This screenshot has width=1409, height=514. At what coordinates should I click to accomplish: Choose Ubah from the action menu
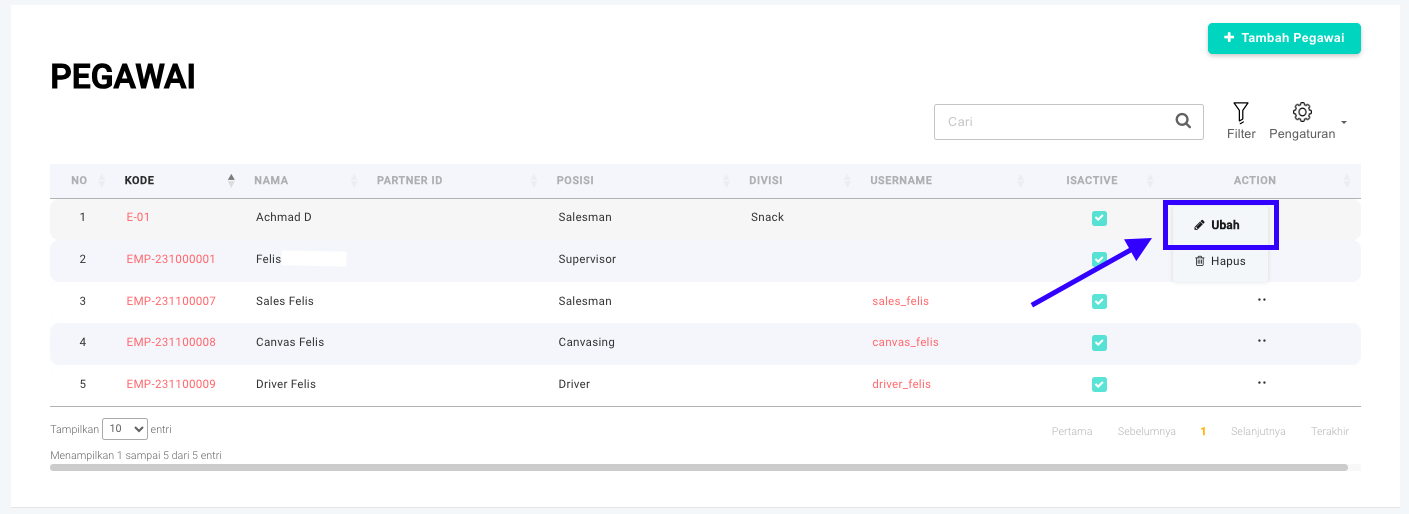[1220, 225]
